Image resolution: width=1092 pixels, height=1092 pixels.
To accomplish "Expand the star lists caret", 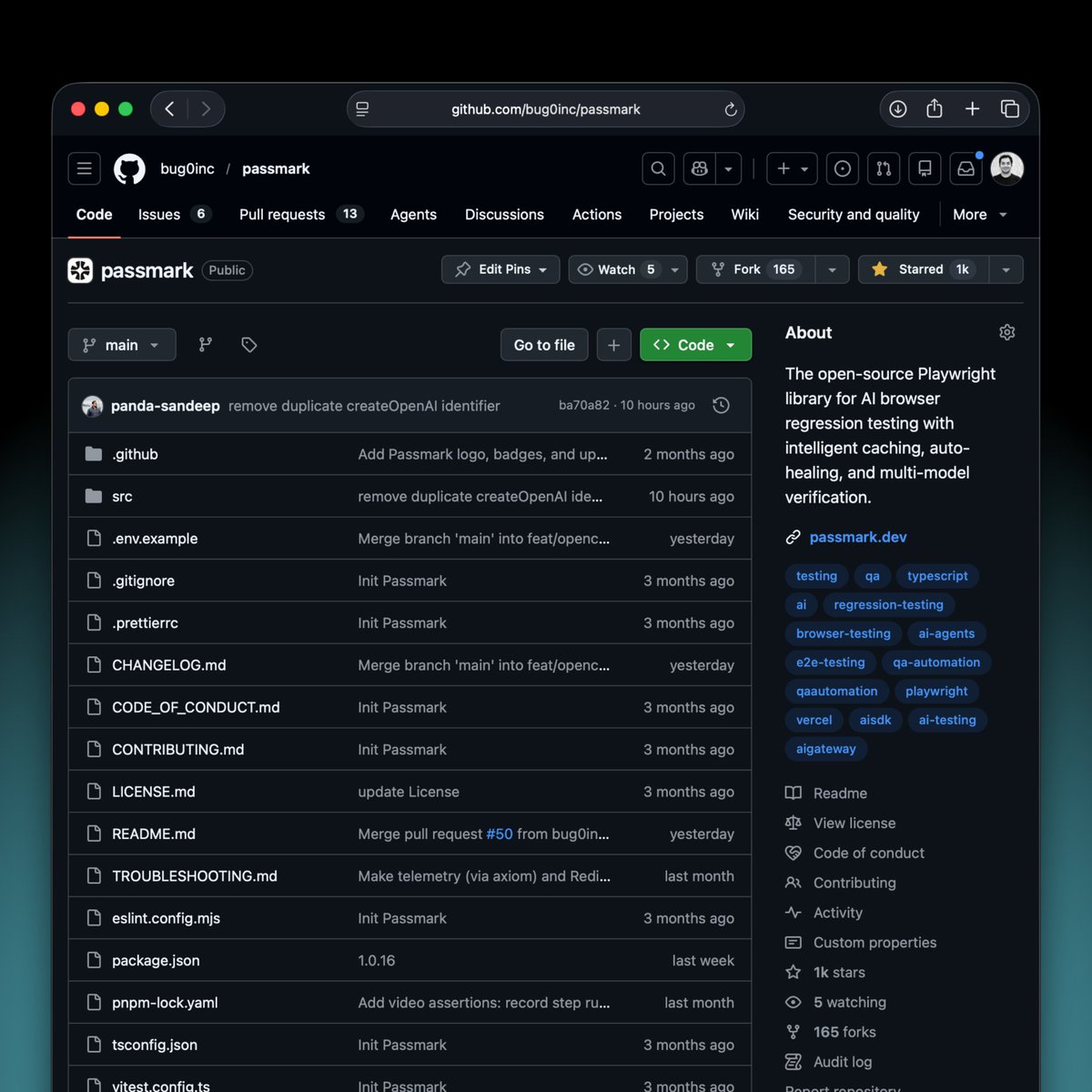I will pos(1006,269).
